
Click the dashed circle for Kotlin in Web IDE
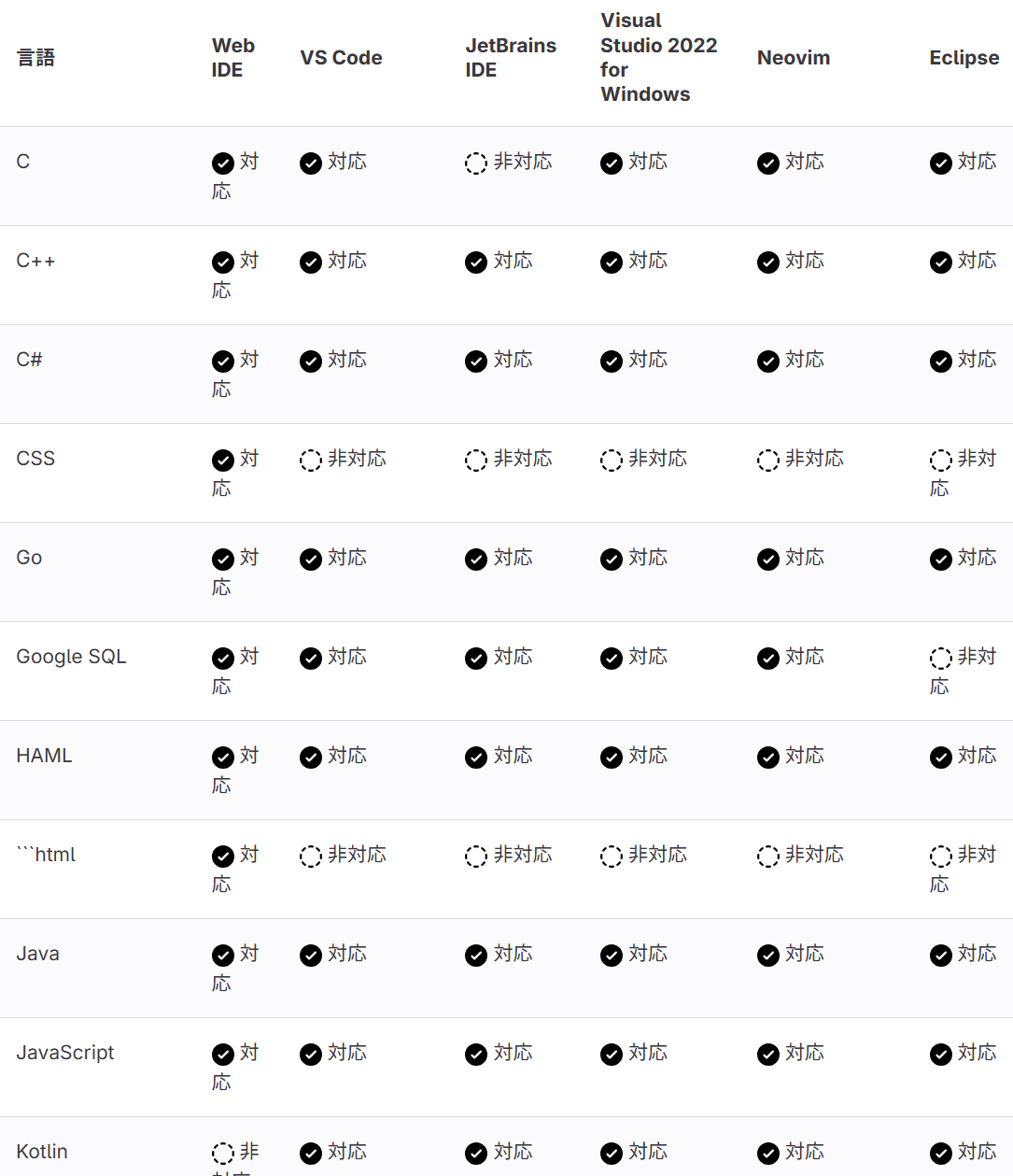click(223, 1154)
